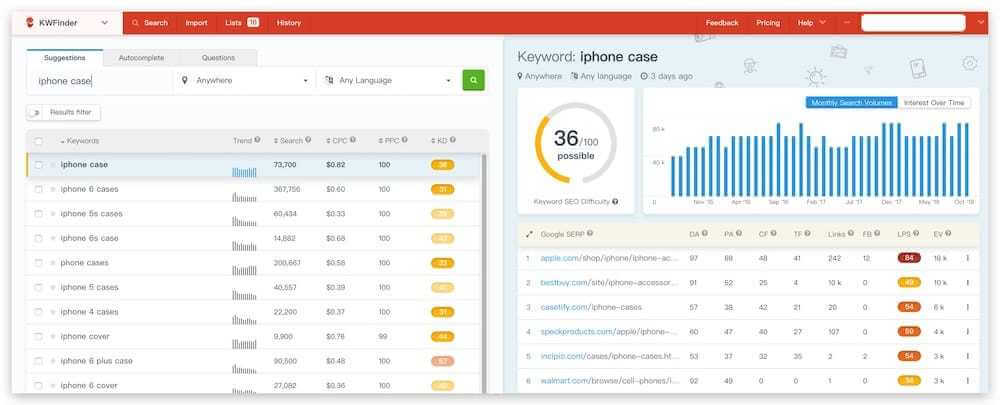The width and height of the screenshot is (1000, 405).
Task: Switch to the Questions tab
Action: point(218,58)
